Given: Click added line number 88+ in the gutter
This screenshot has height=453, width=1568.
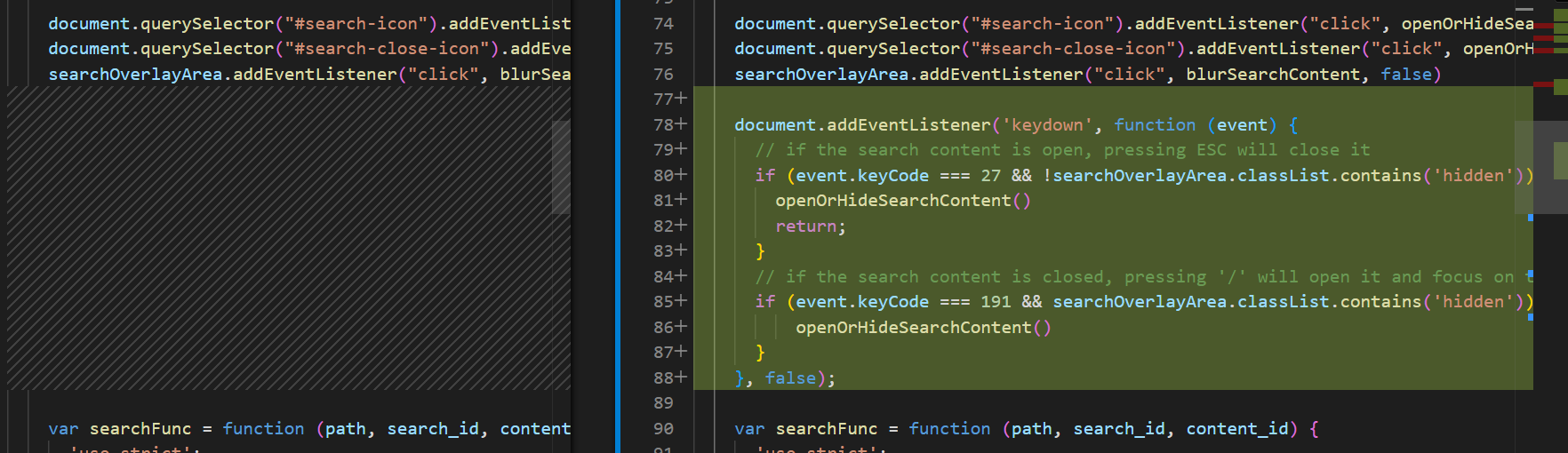Looking at the screenshot, I should click(x=670, y=378).
